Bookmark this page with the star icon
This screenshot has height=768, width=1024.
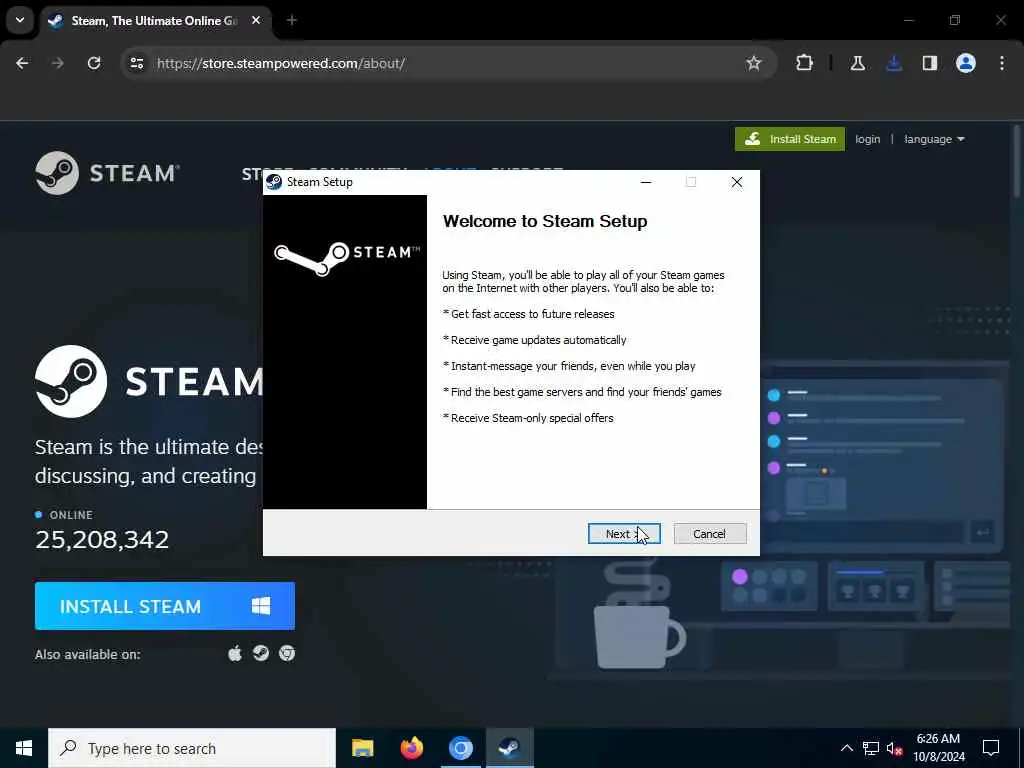click(754, 63)
